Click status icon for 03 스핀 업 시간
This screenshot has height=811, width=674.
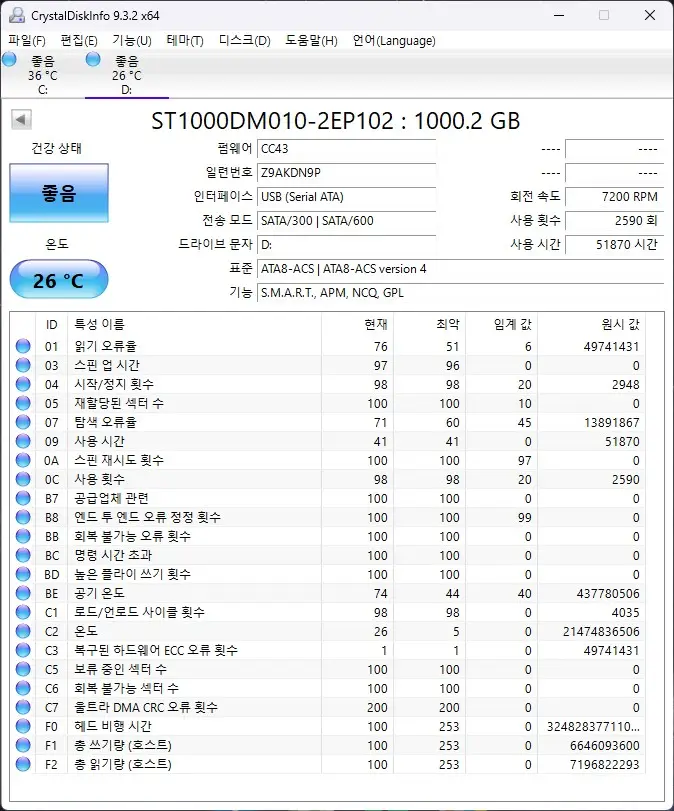(x=23, y=365)
